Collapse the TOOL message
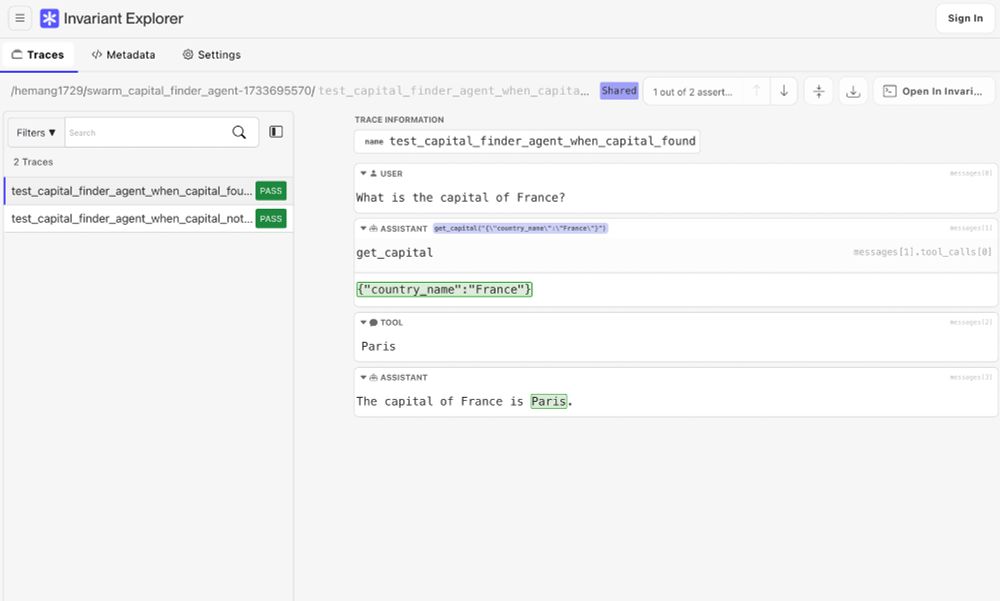The image size is (1000, 601). 364,322
